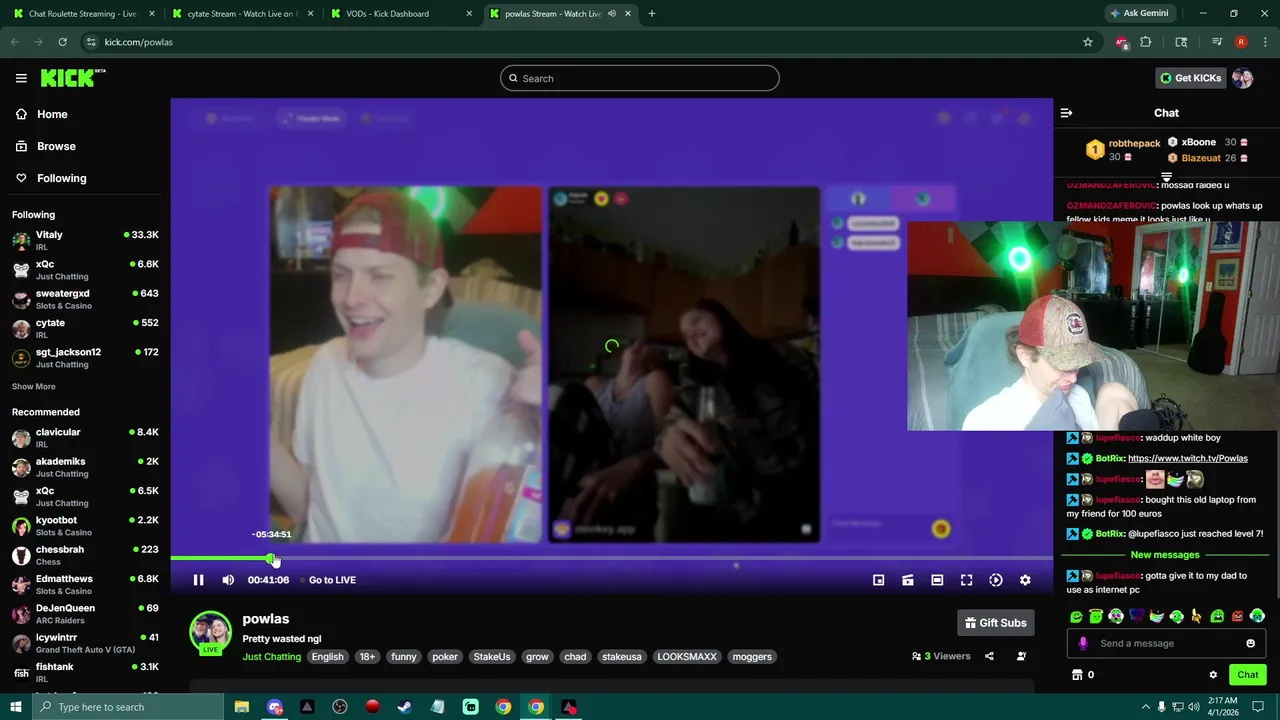The height and width of the screenshot is (720, 1280).
Task: Open File Explorer from taskbar
Action: [x=242, y=707]
